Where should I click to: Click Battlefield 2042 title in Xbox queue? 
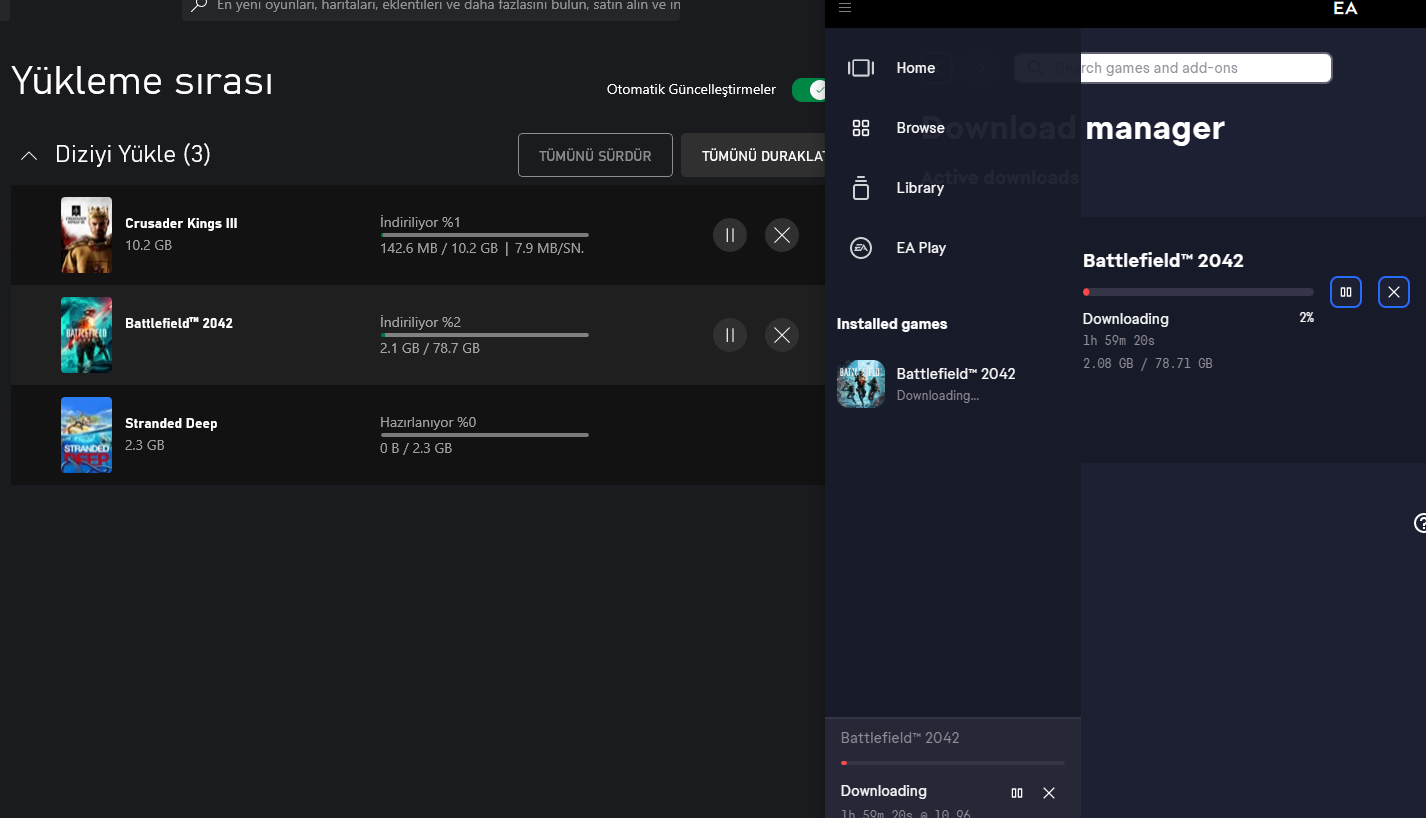point(179,323)
